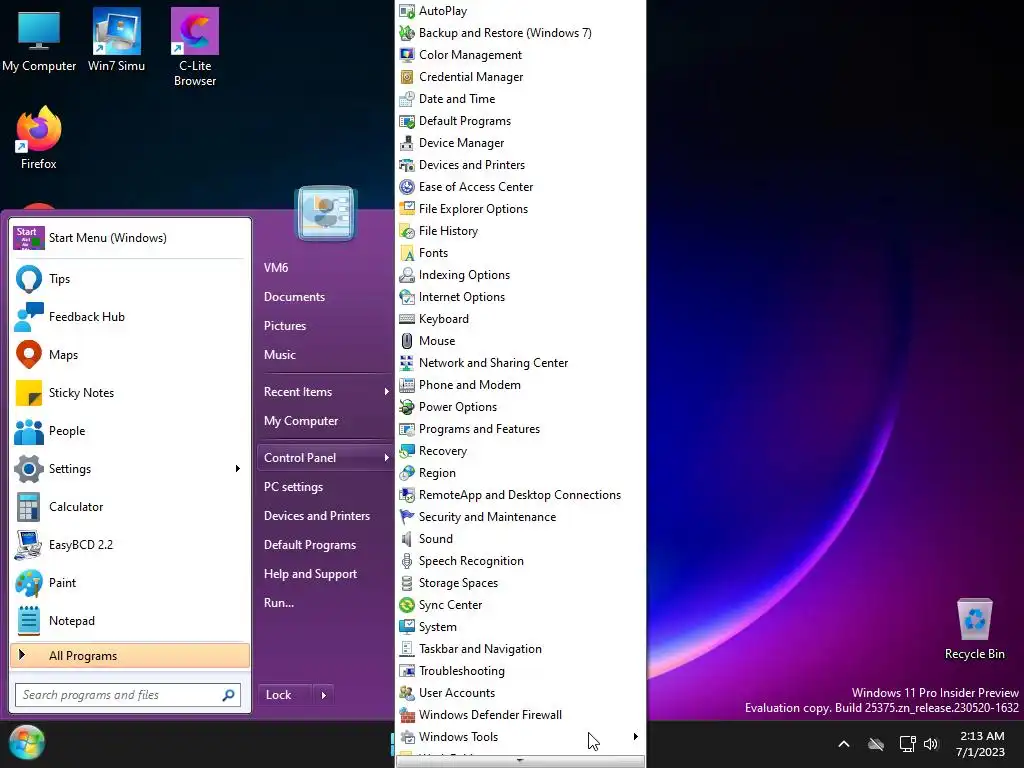Image resolution: width=1024 pixels, height=768 pixels.
Task: Click the Windows Start orb button
Action: pos(27,743)
